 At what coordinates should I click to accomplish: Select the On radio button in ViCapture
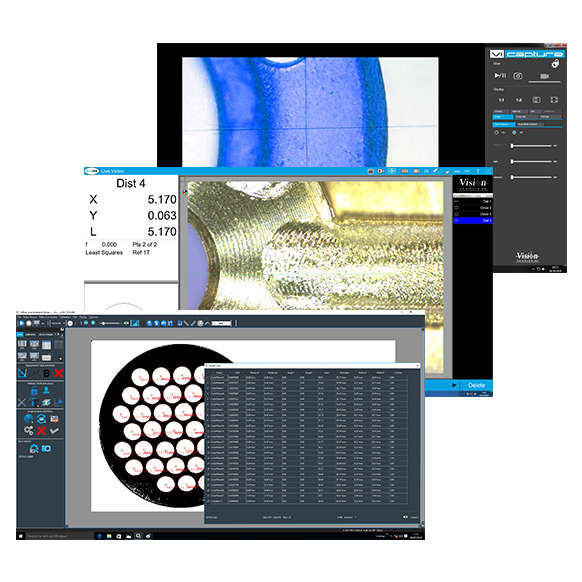pyautogui.click(x=497, y=133)
